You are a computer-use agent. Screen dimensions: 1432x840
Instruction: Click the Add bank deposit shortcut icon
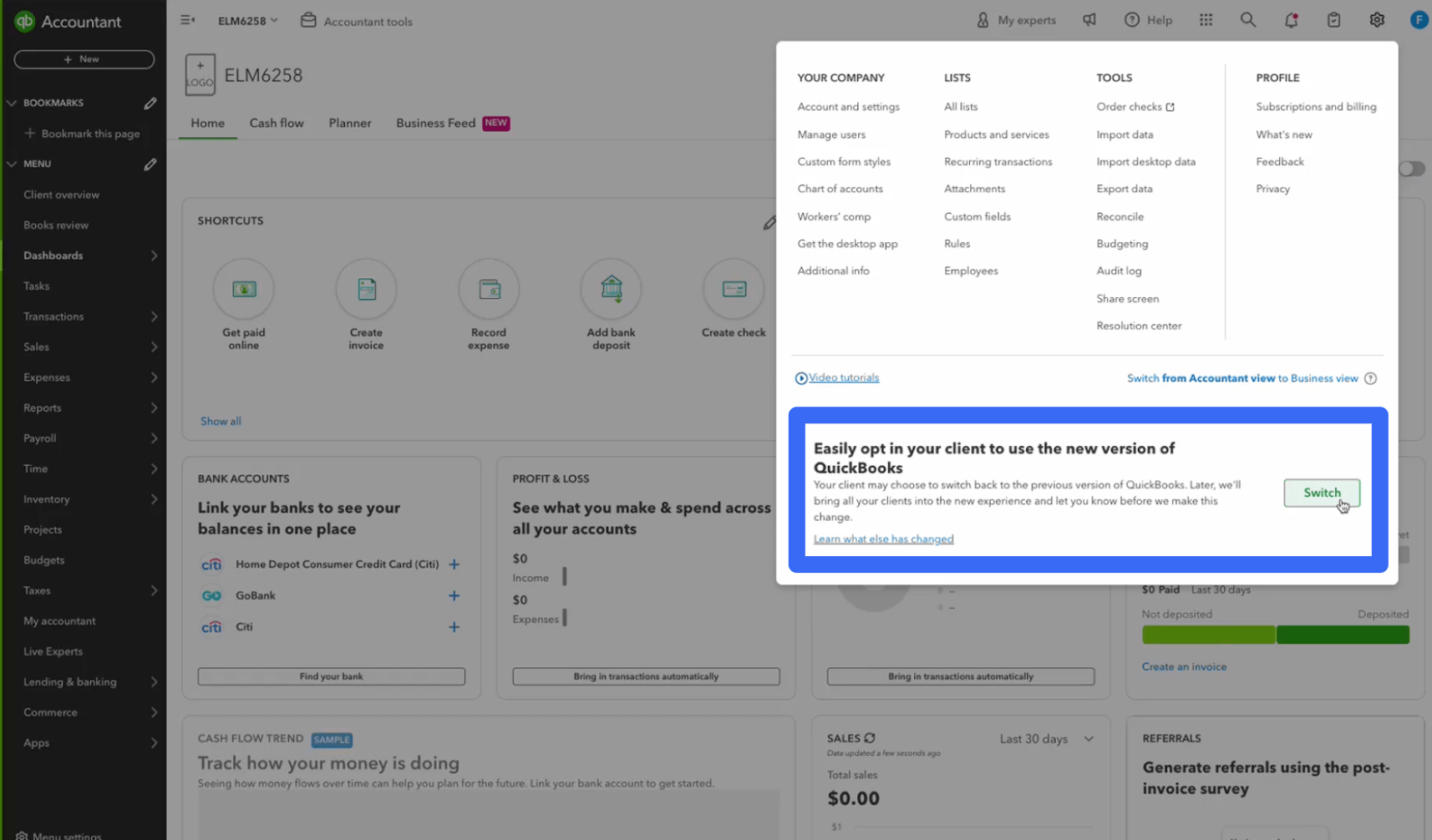(x=612, y=289)
